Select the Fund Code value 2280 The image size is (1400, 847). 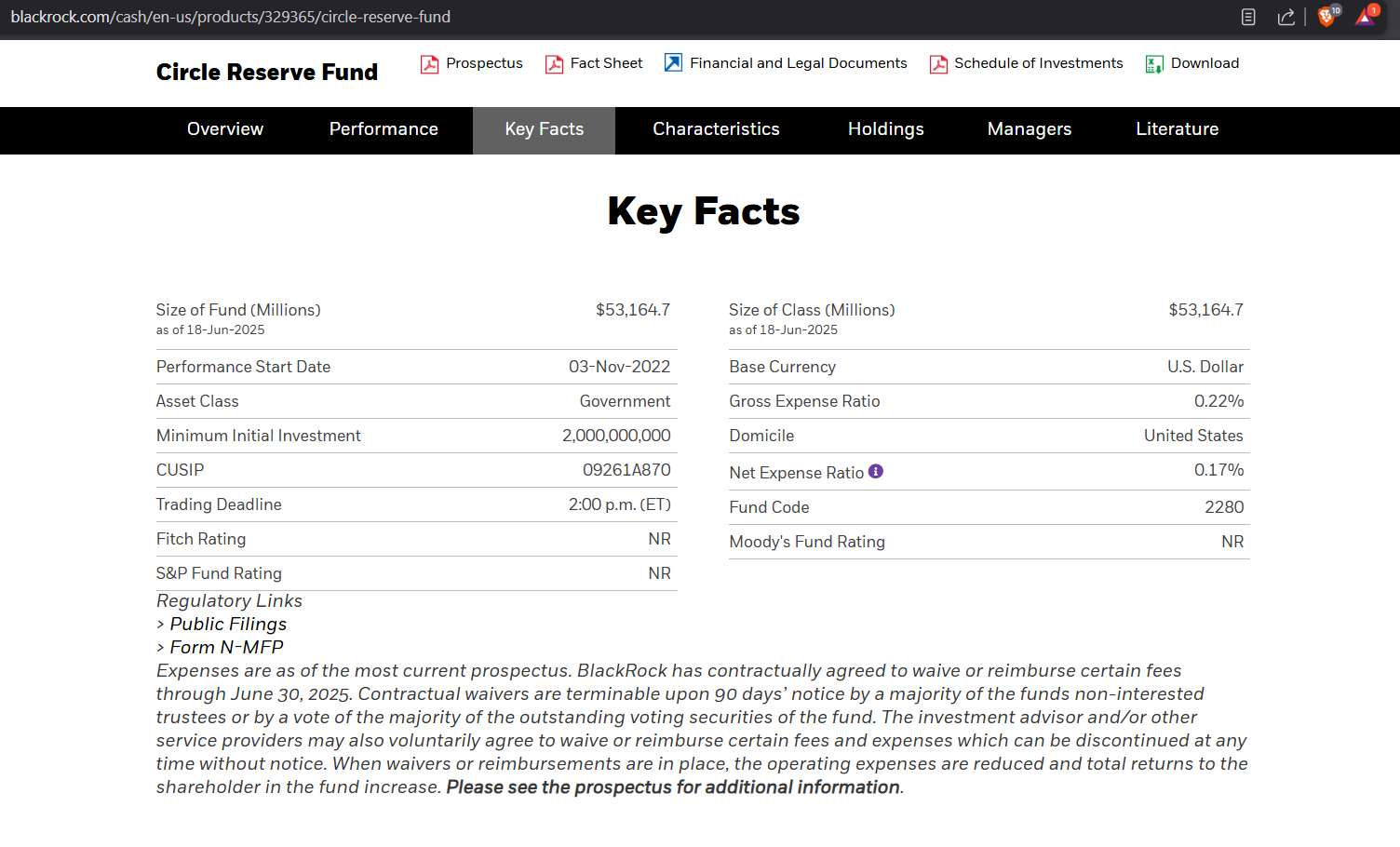1224,507
